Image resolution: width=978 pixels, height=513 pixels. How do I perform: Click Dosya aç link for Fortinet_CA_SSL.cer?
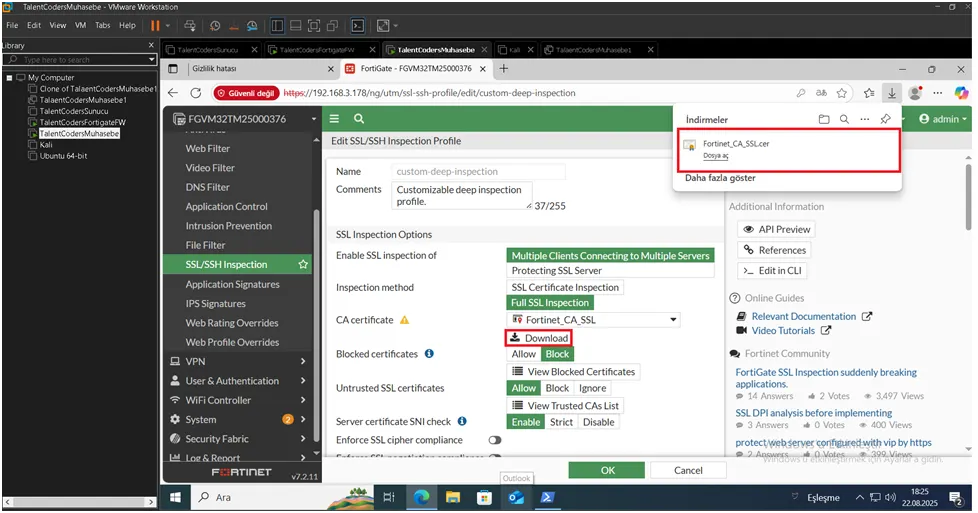pos(715,156)
